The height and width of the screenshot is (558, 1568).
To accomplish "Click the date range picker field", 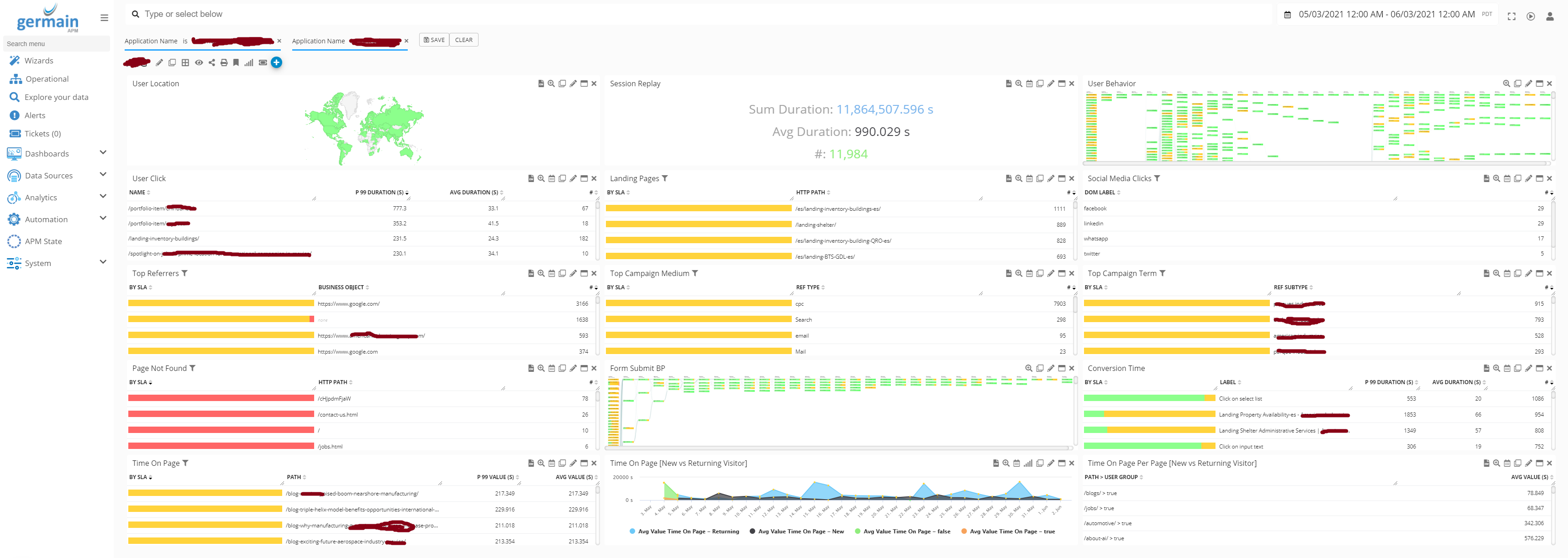I will click(x=1386, y=15).
